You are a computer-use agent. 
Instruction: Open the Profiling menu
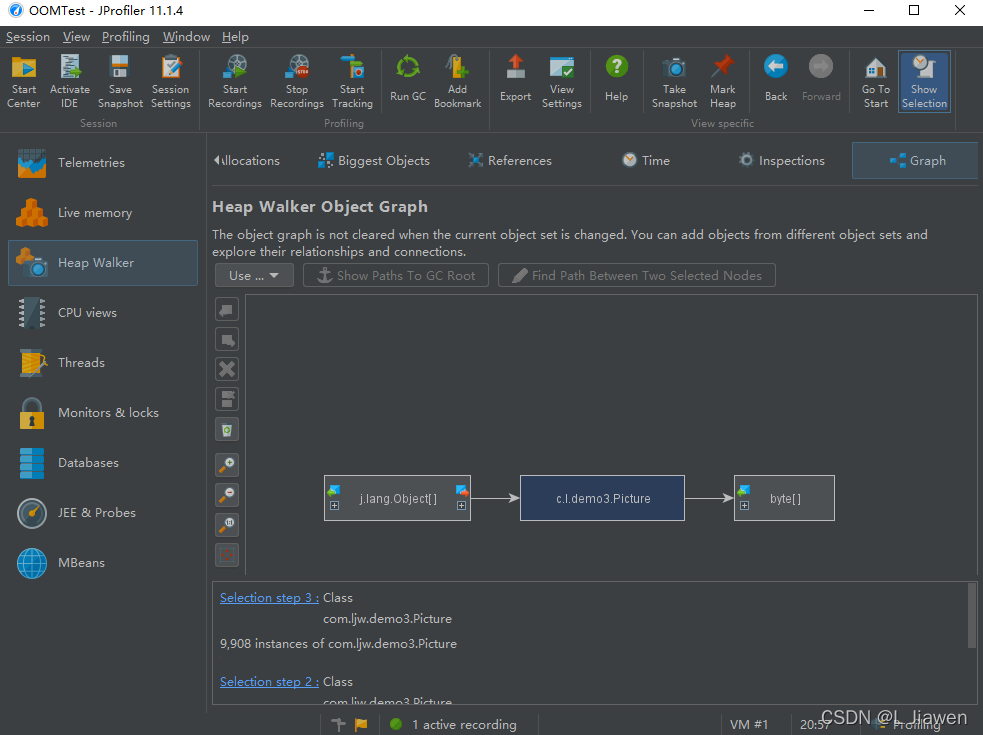pyautogui.click(x=125, y=37)
